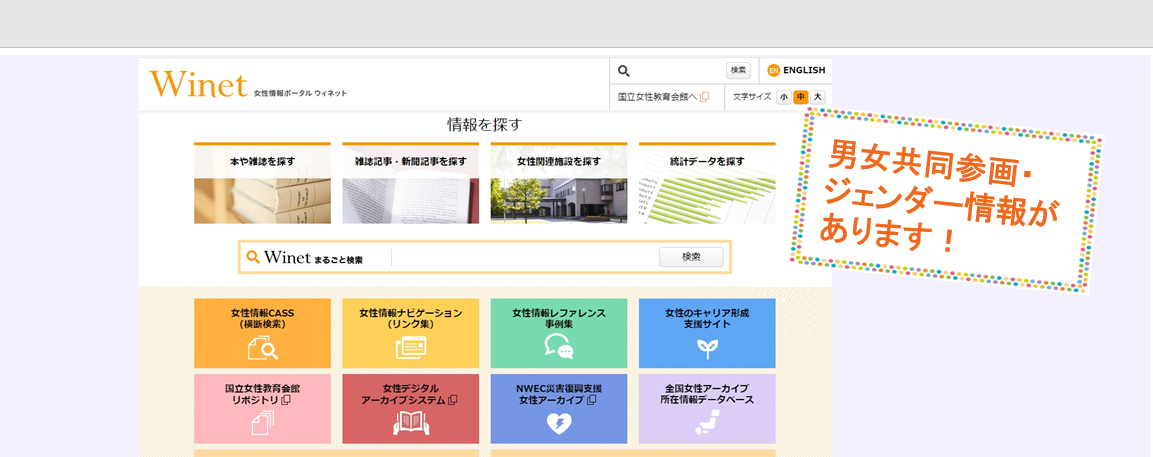This screenshot has height=457, width=1153.
Task: Open 本や雑誌を探す category
Action: click(x=263, y=183)
